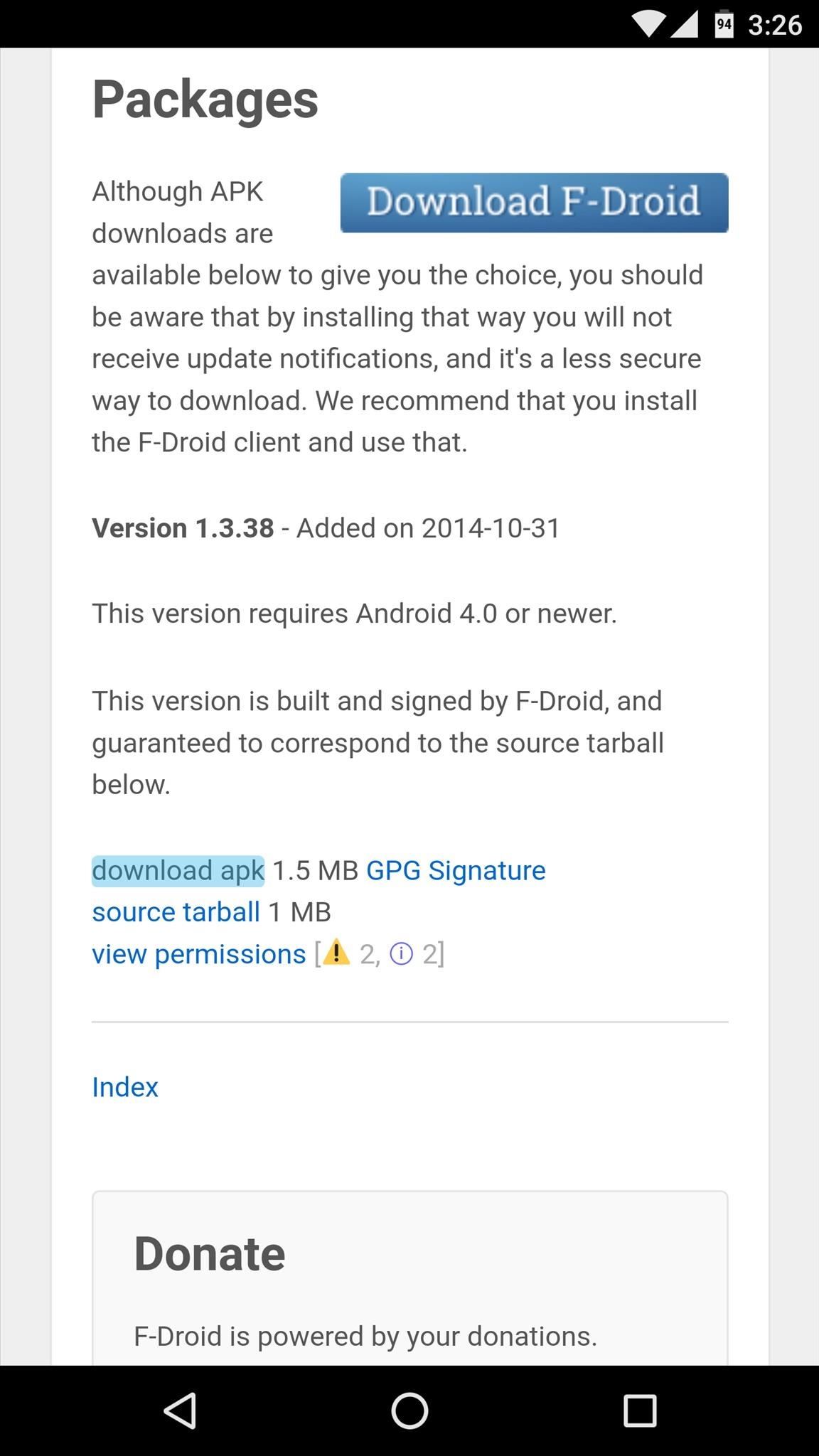The height and width of the screenshot is (1456, 819).
Task: Open recent apps with square icon
Action: coord(639,1410)
